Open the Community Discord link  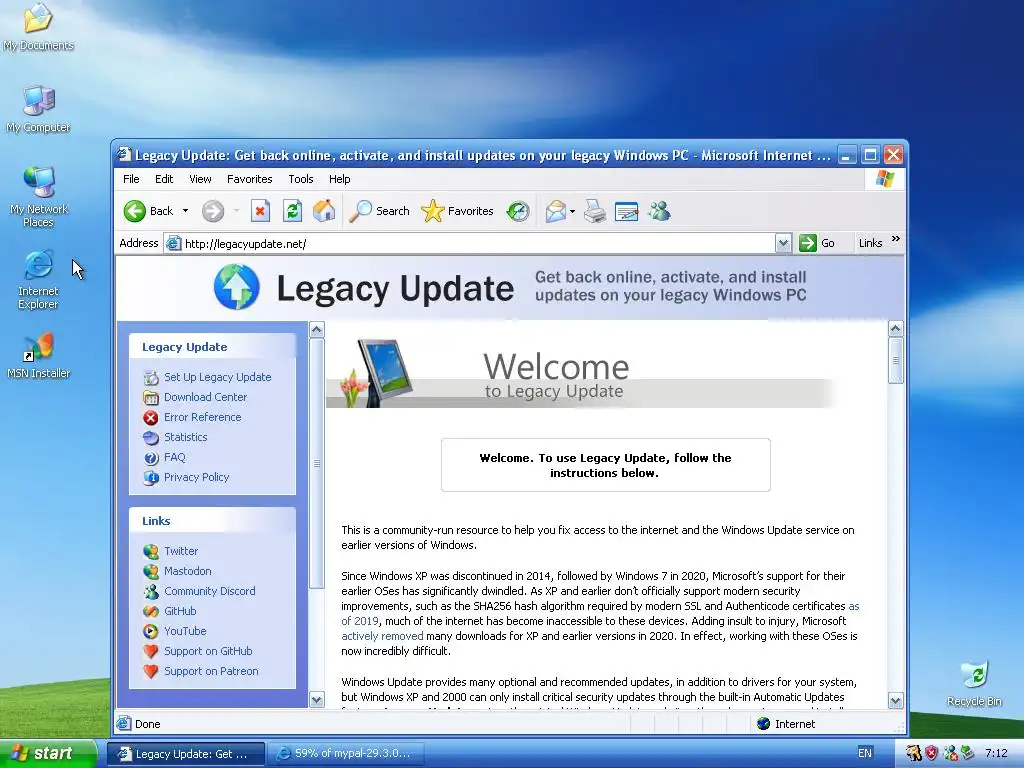click(x=210, y=591)
